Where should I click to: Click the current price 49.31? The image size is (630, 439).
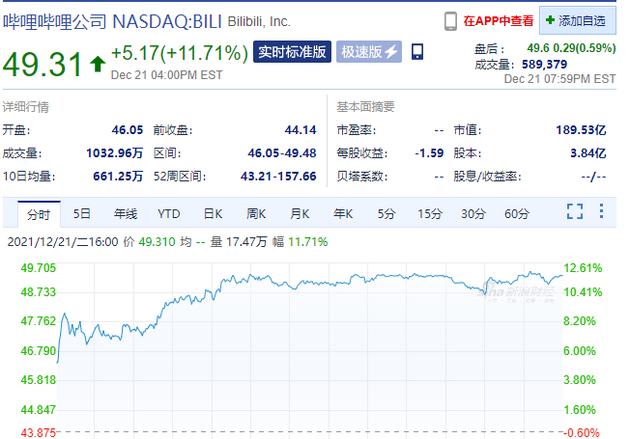click(x=43, y=64)
